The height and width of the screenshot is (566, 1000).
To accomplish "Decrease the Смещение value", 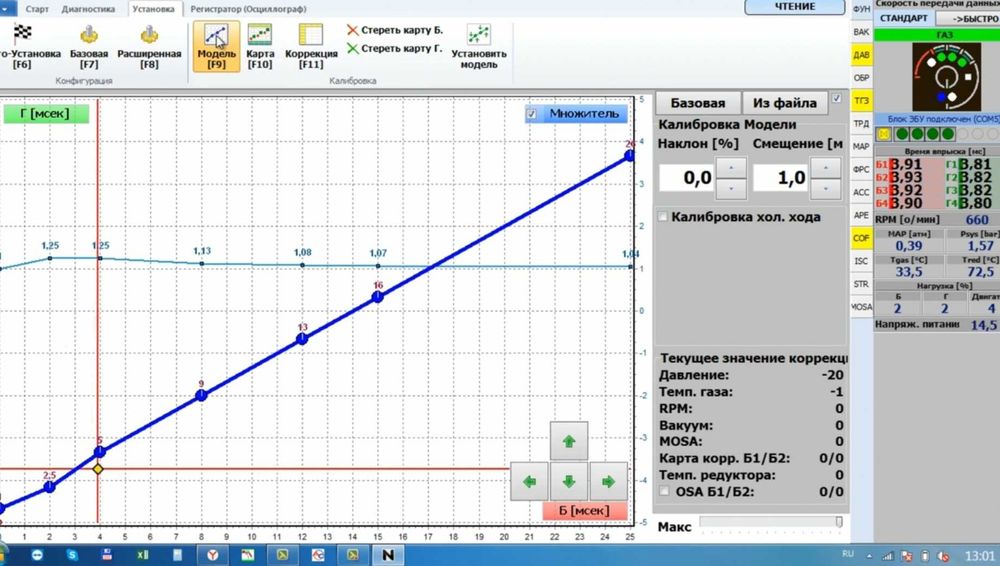I will pos(826,188).
